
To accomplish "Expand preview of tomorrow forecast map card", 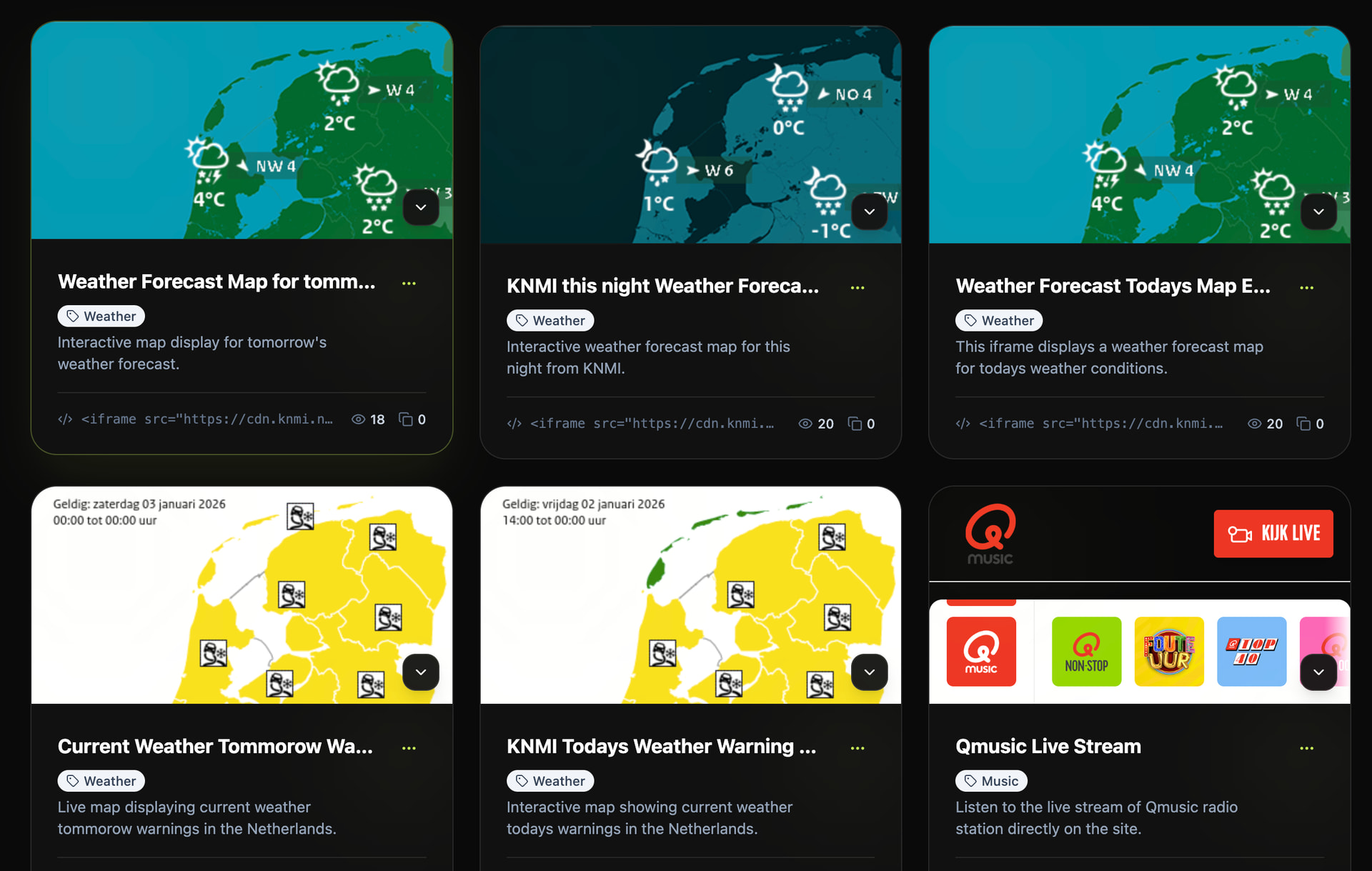I will 421,207.
